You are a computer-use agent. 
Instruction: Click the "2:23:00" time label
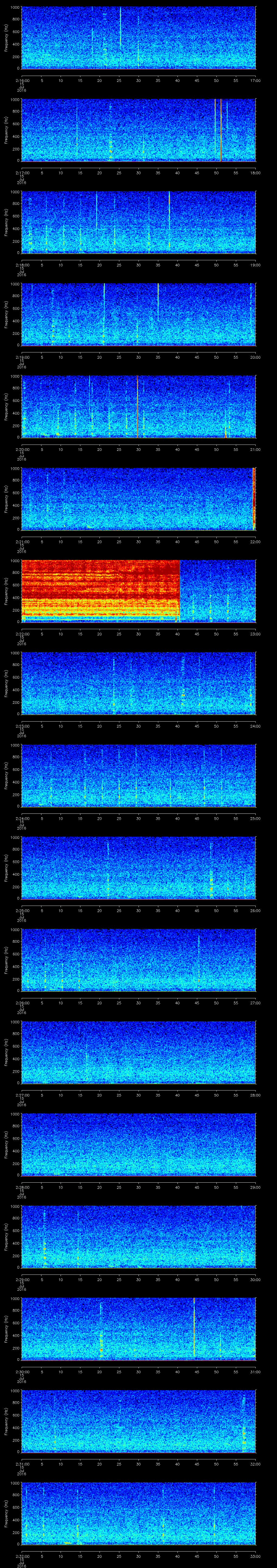(x=22, y=726)
